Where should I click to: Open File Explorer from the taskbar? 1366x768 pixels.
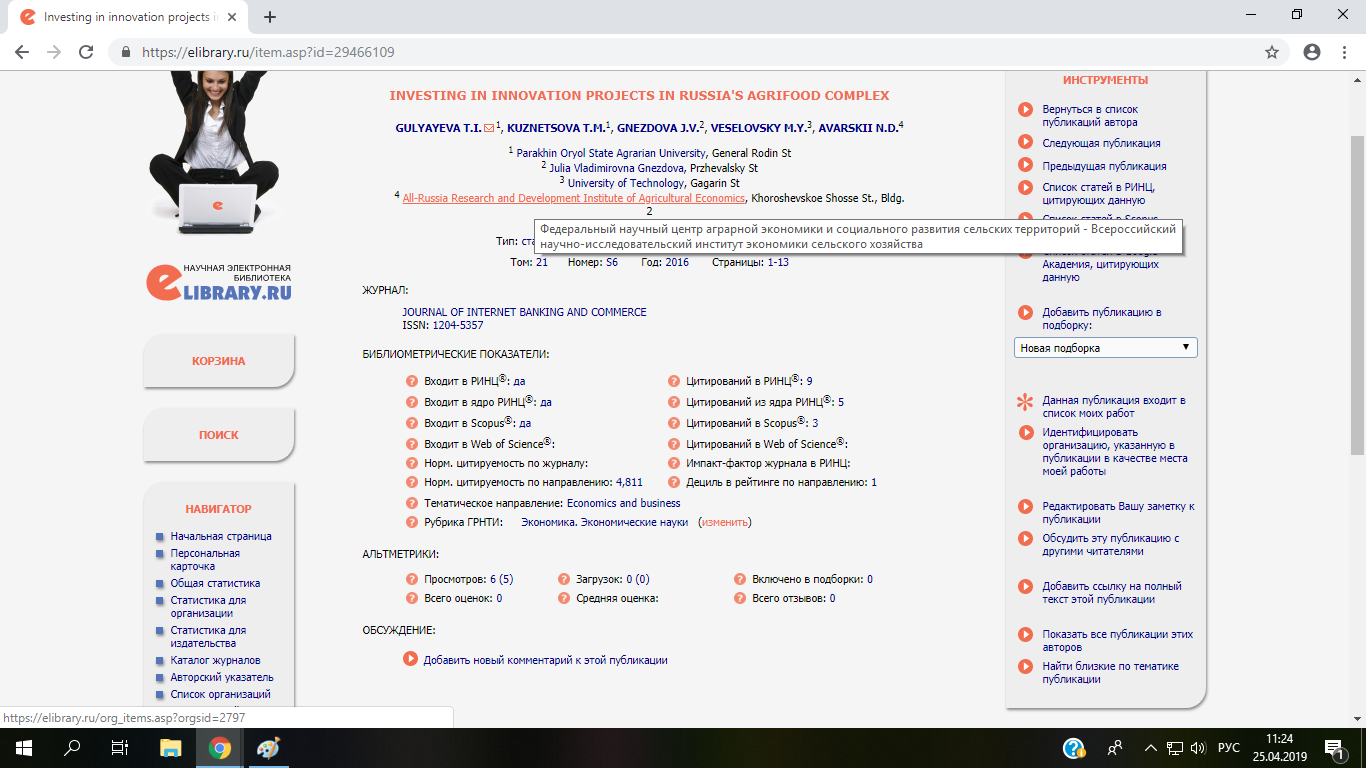[x=171, y=748]
